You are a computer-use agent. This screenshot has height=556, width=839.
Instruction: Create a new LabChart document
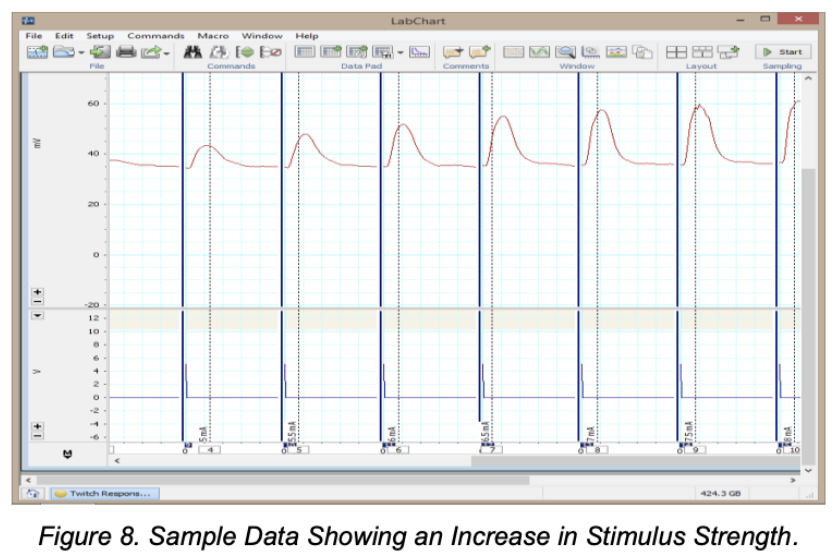(x=37, y=52)
